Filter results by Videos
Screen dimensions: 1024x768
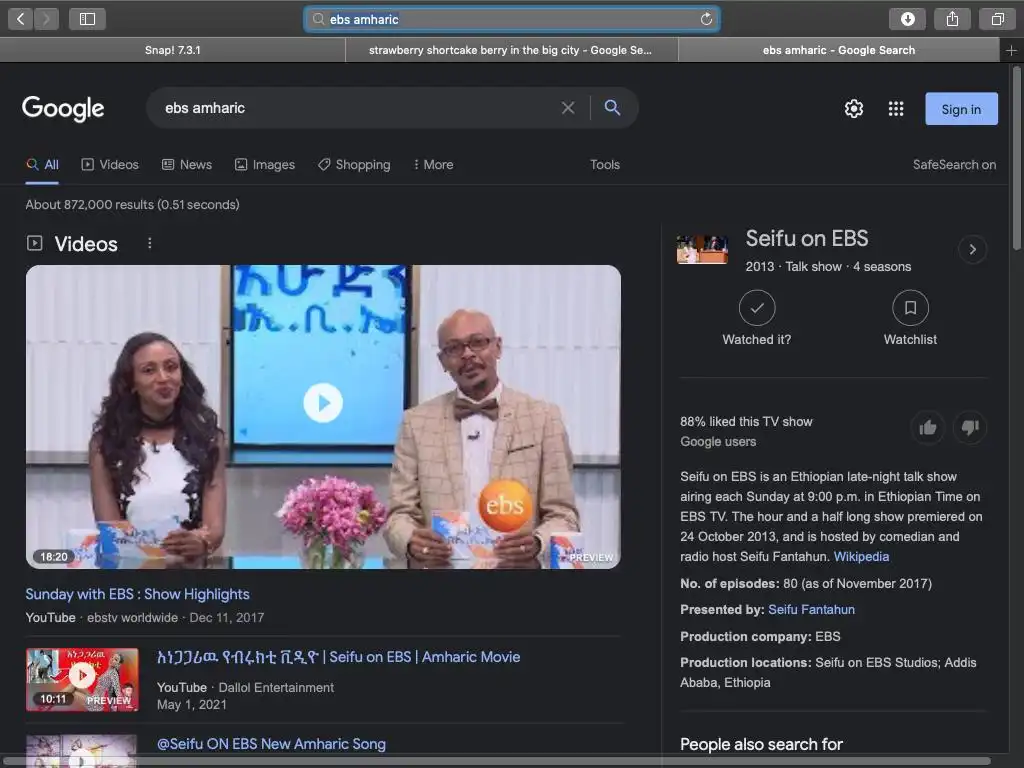point(110,165)
